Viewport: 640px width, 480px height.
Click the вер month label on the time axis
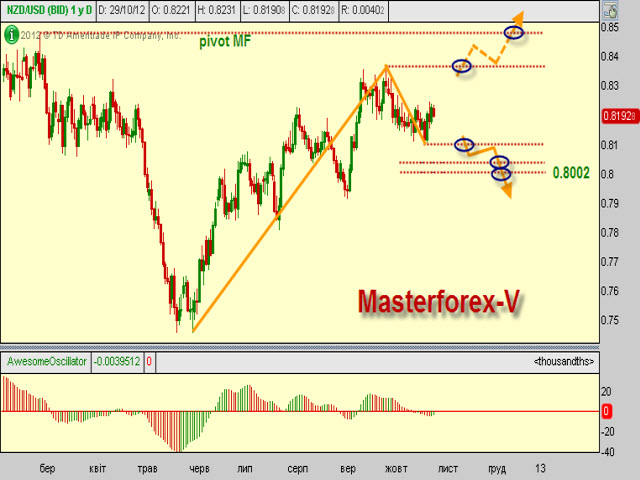tap(348, 469)
